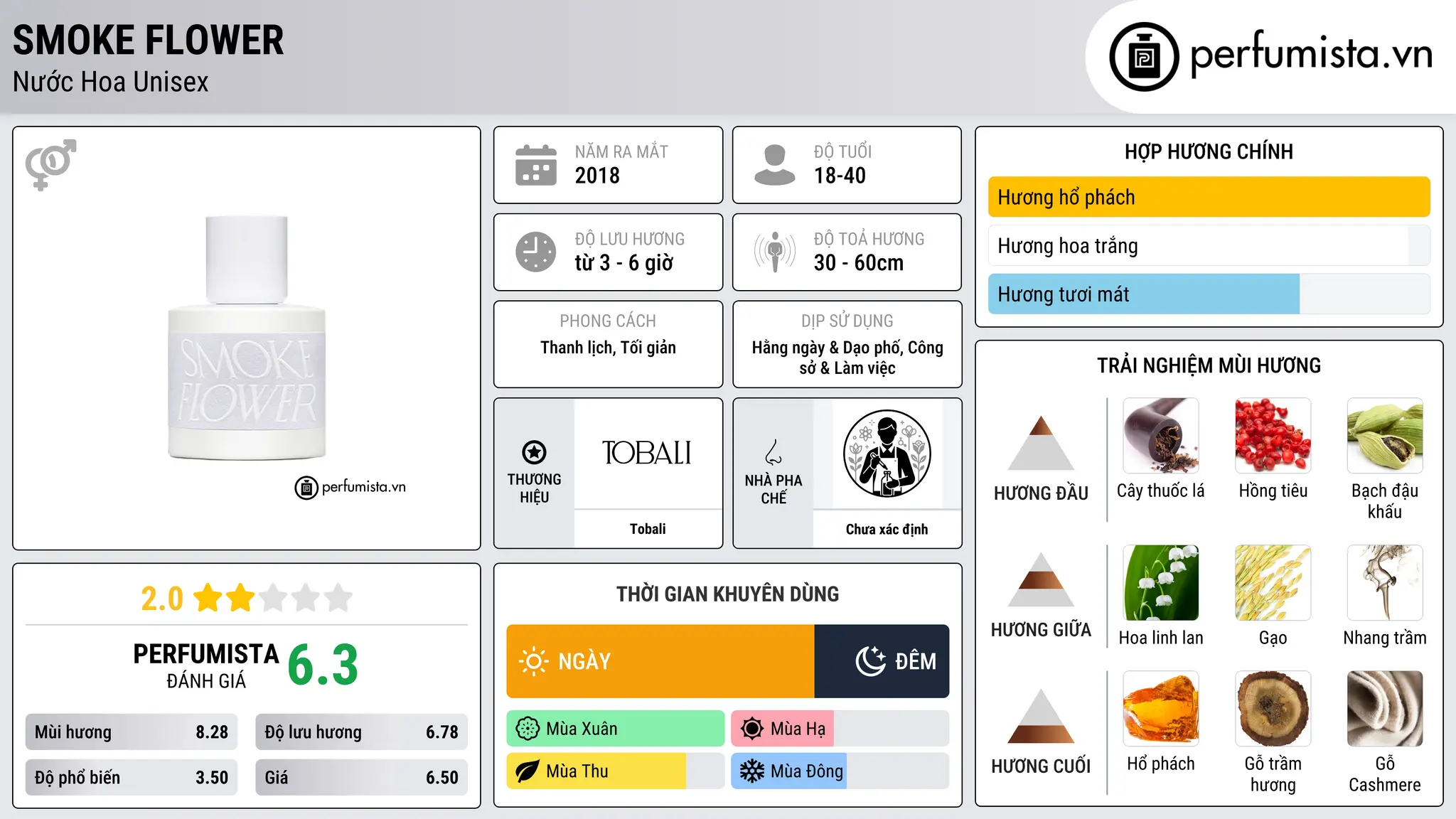Viewport: 1456px width, 819px height.
Task: Click the Hương hoa trắng accord bar
Action: coord(1209,246)
